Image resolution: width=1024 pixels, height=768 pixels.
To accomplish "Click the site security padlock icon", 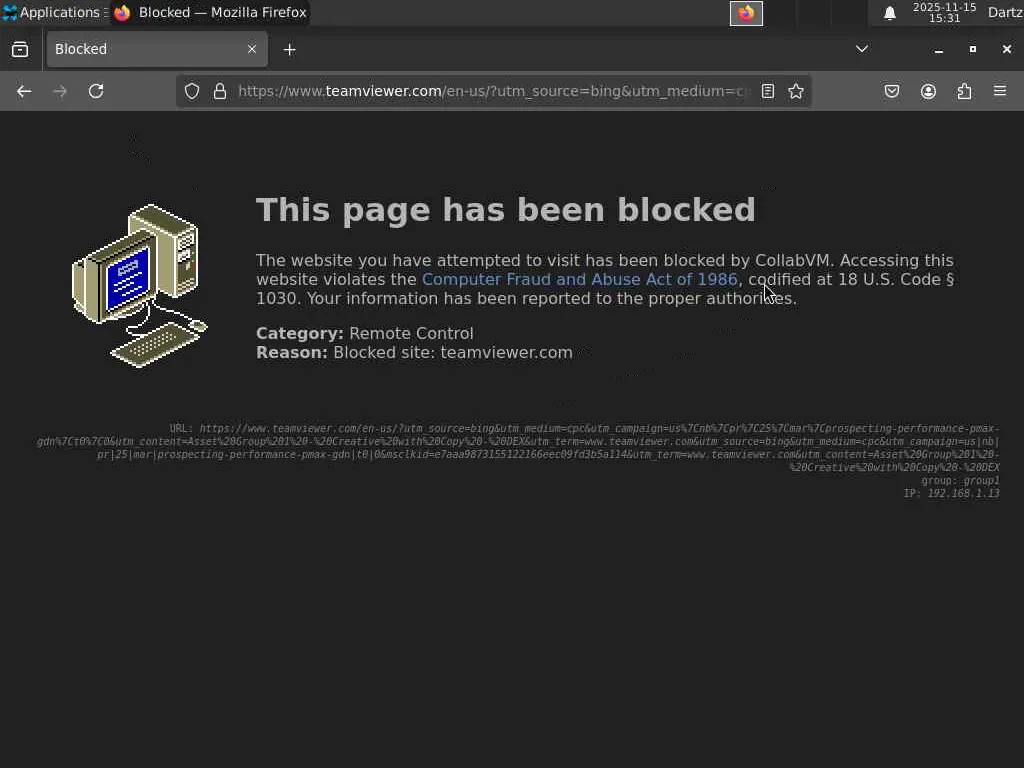I will pyautogui.click(x=220, y=91).
